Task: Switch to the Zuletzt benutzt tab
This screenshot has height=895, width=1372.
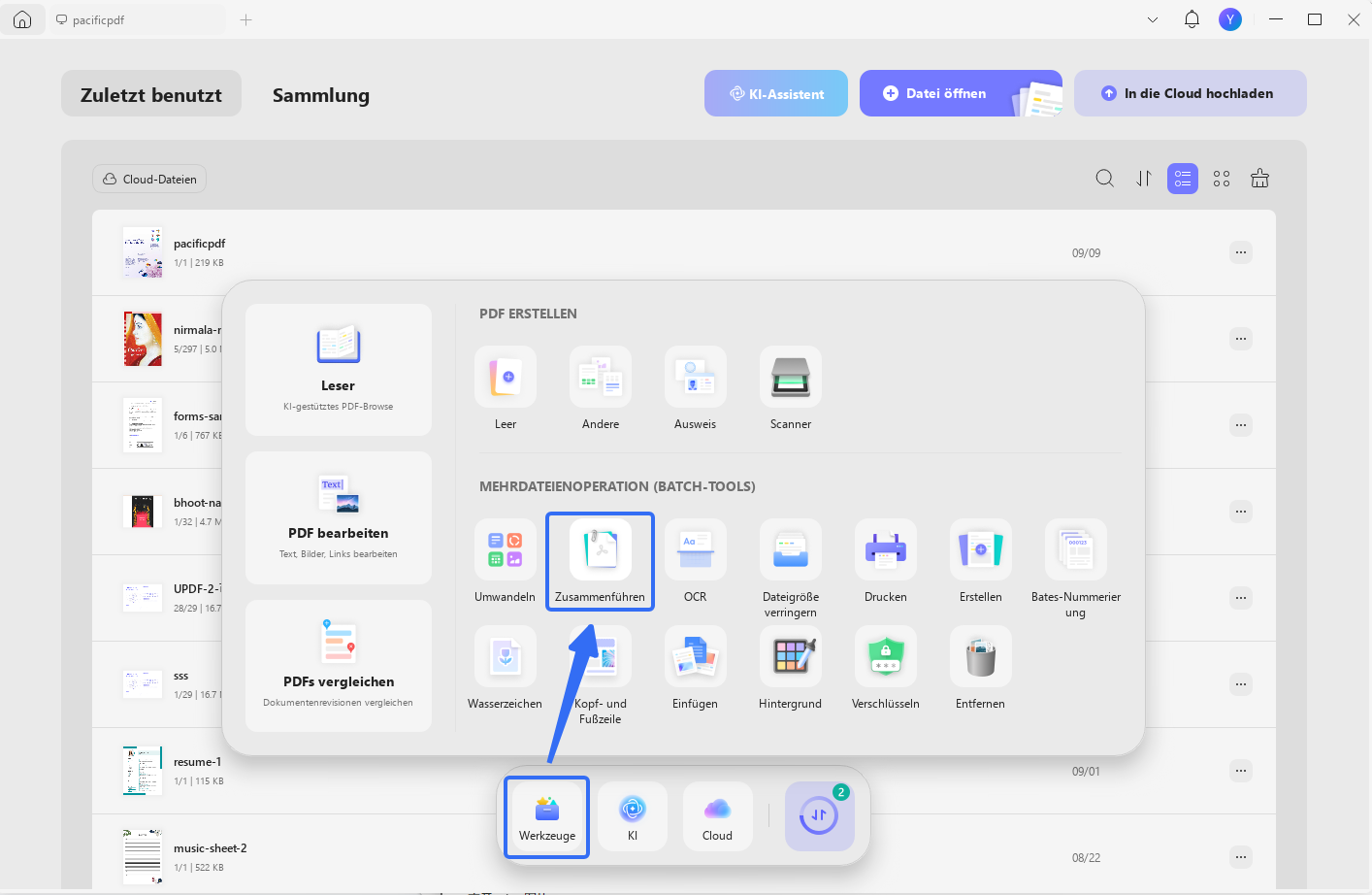Action: pos(151,94)
